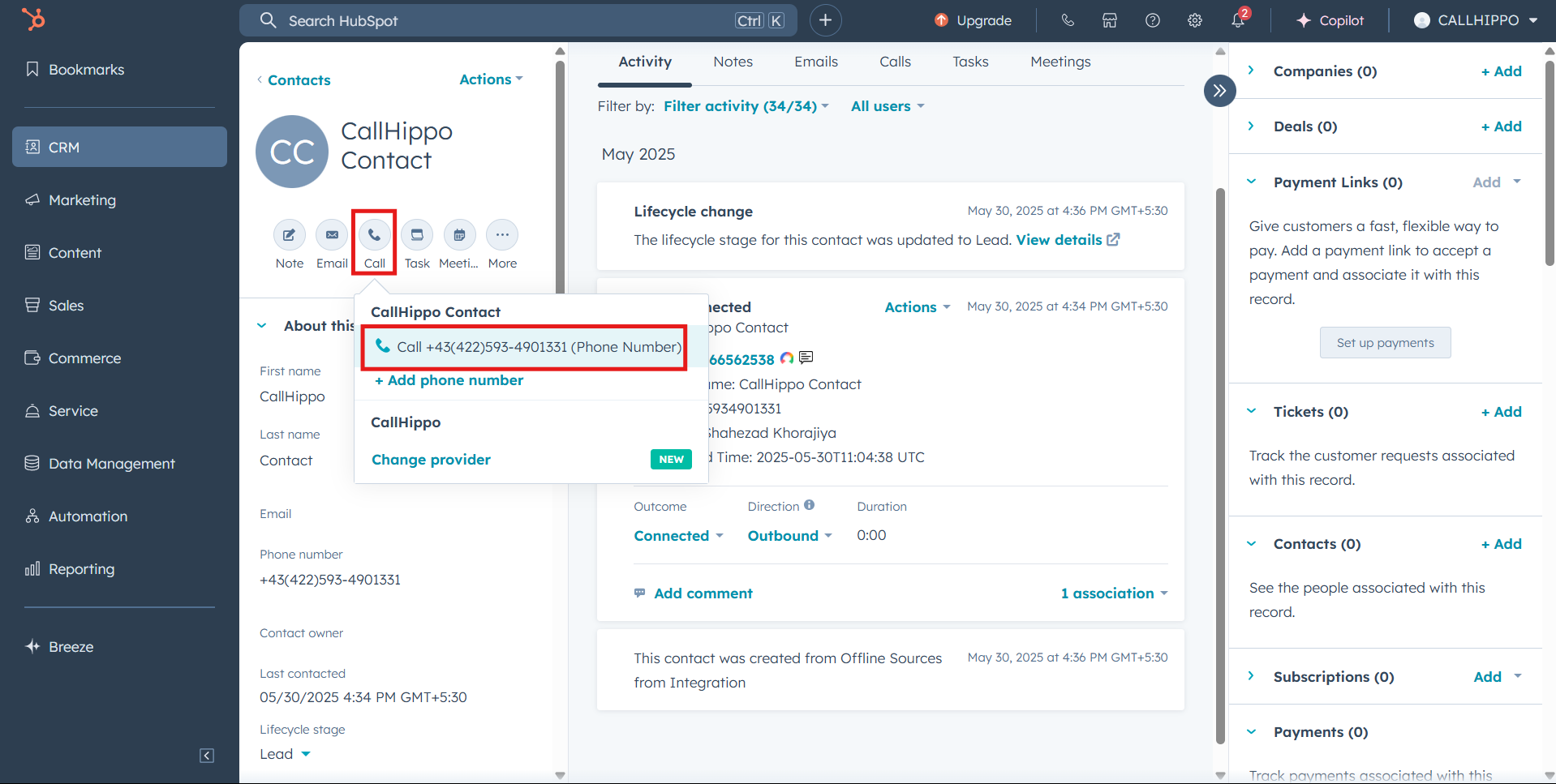Open the notifications bell icon

(x=1238, y=20)
